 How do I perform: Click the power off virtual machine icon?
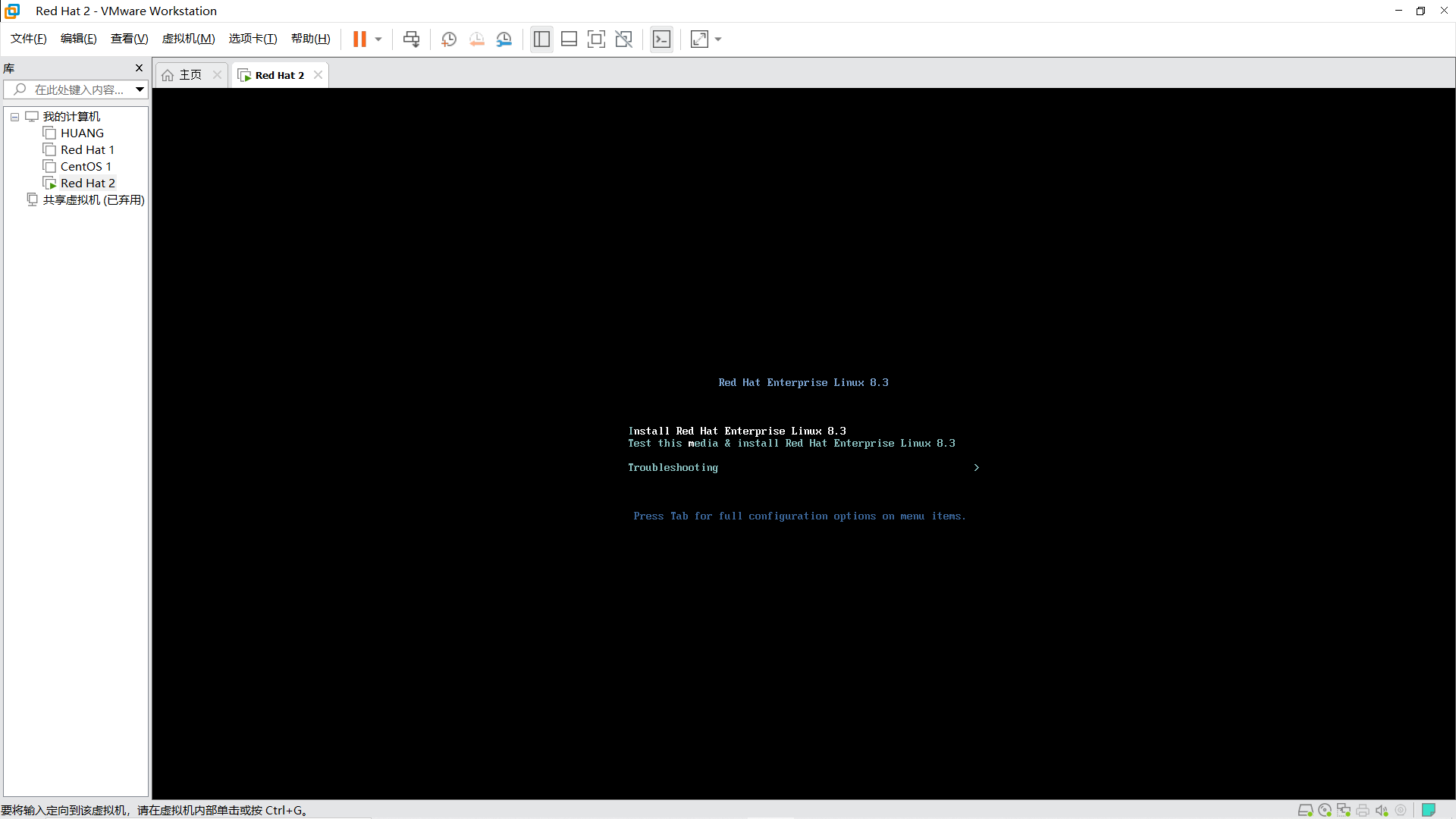click(x=378, y=39)
